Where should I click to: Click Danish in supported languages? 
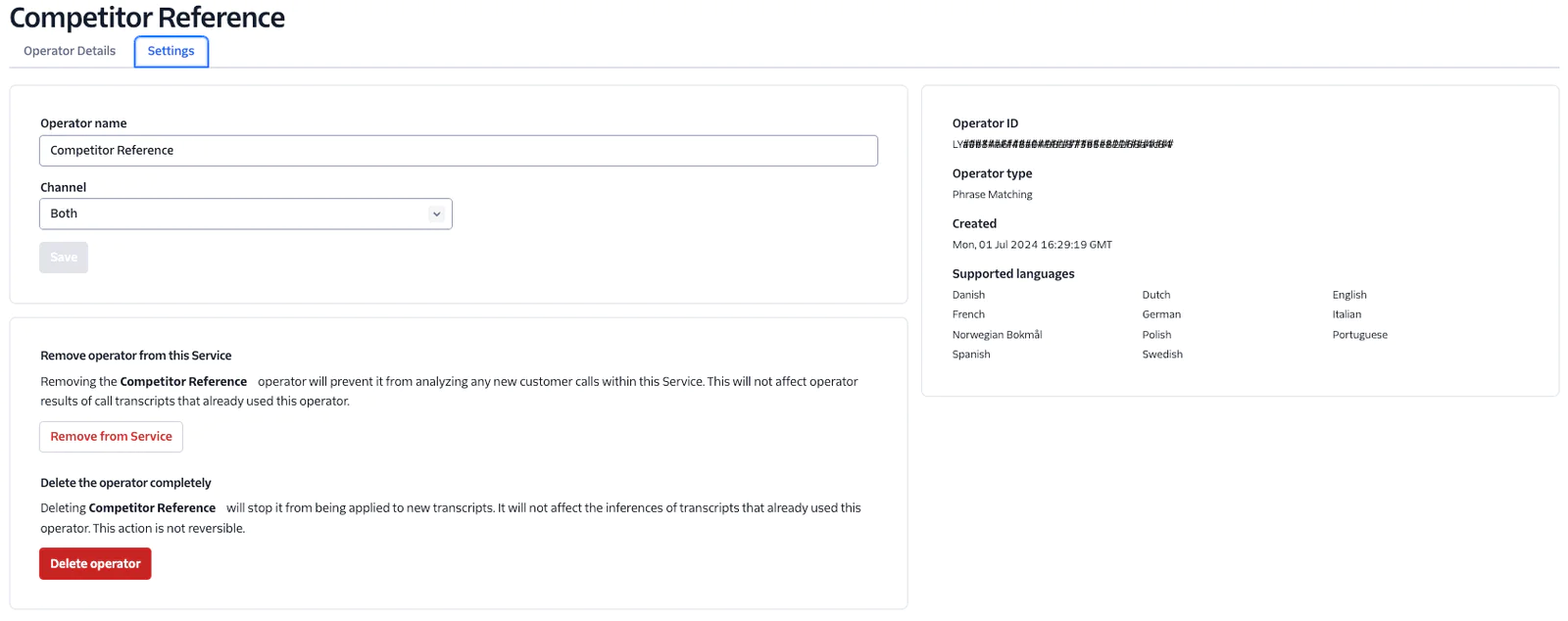tap(968, 295)
